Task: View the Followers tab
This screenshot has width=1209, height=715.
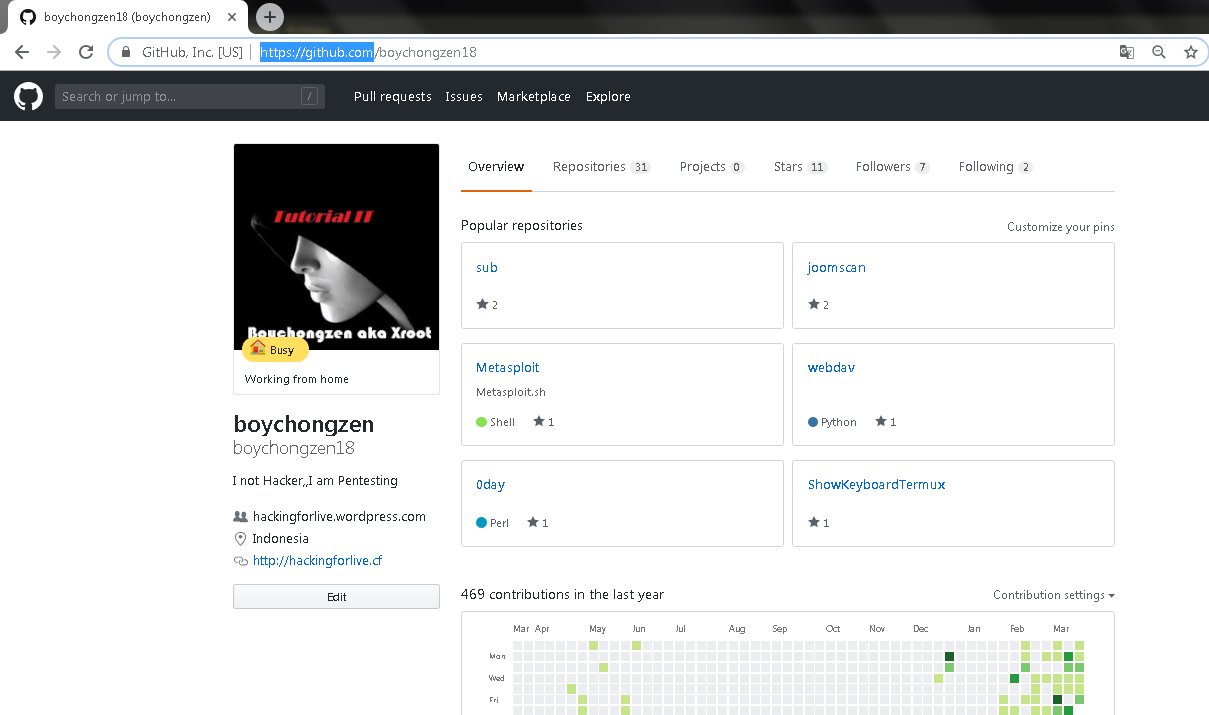Action: (x=893, y=167)
